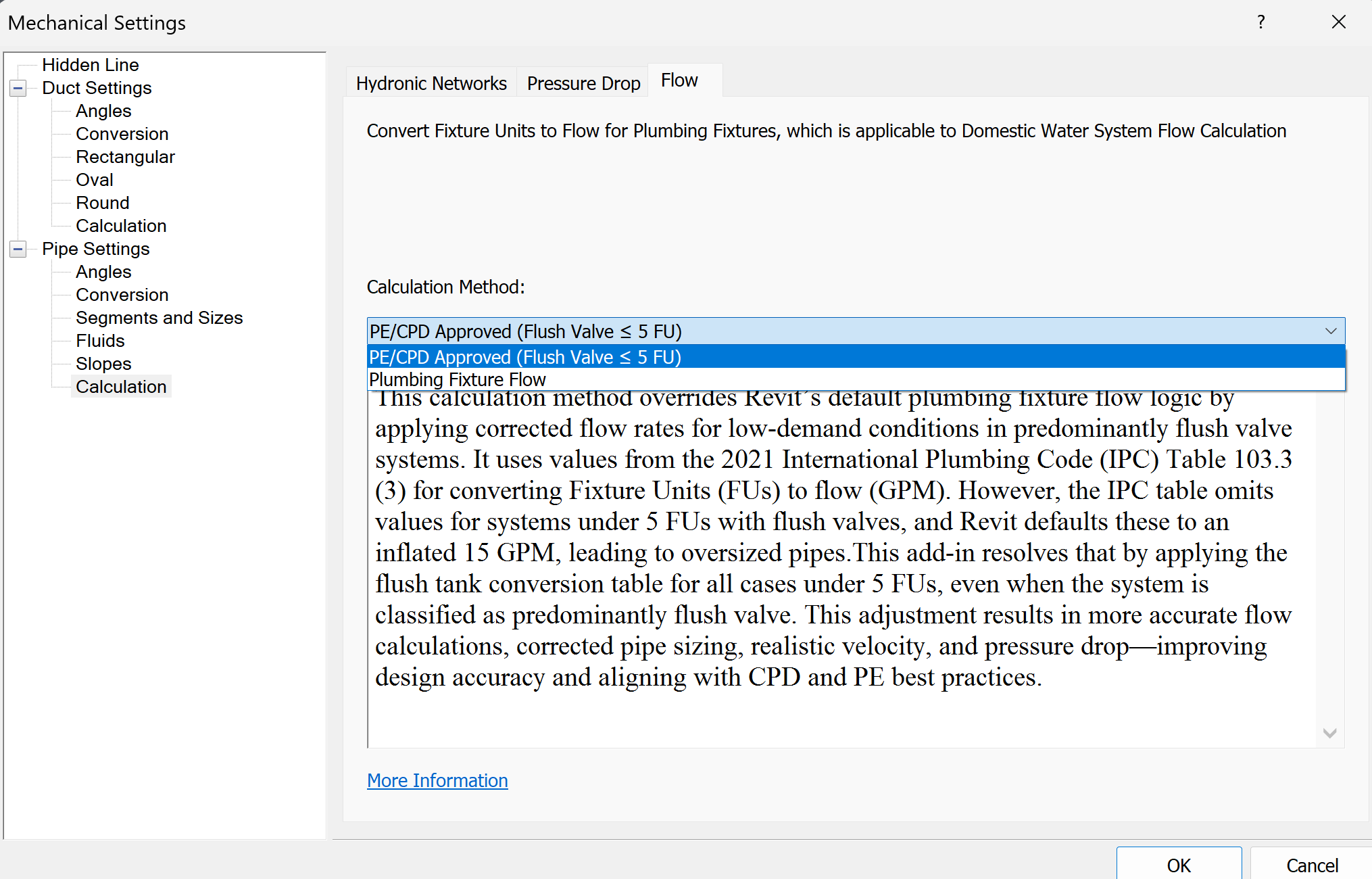Image resolution: width=1372 pixels, height=879 pixels.
Task: Switch to the Hydronic Networks tab
Action: click(x=431, y=83)
